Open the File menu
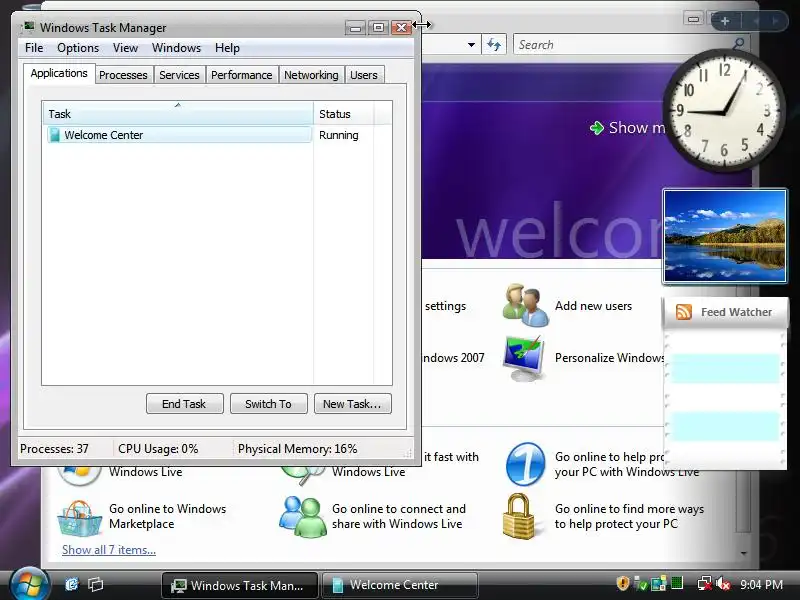The height and width of the screenshot is (600, 800). pos(34,48)
